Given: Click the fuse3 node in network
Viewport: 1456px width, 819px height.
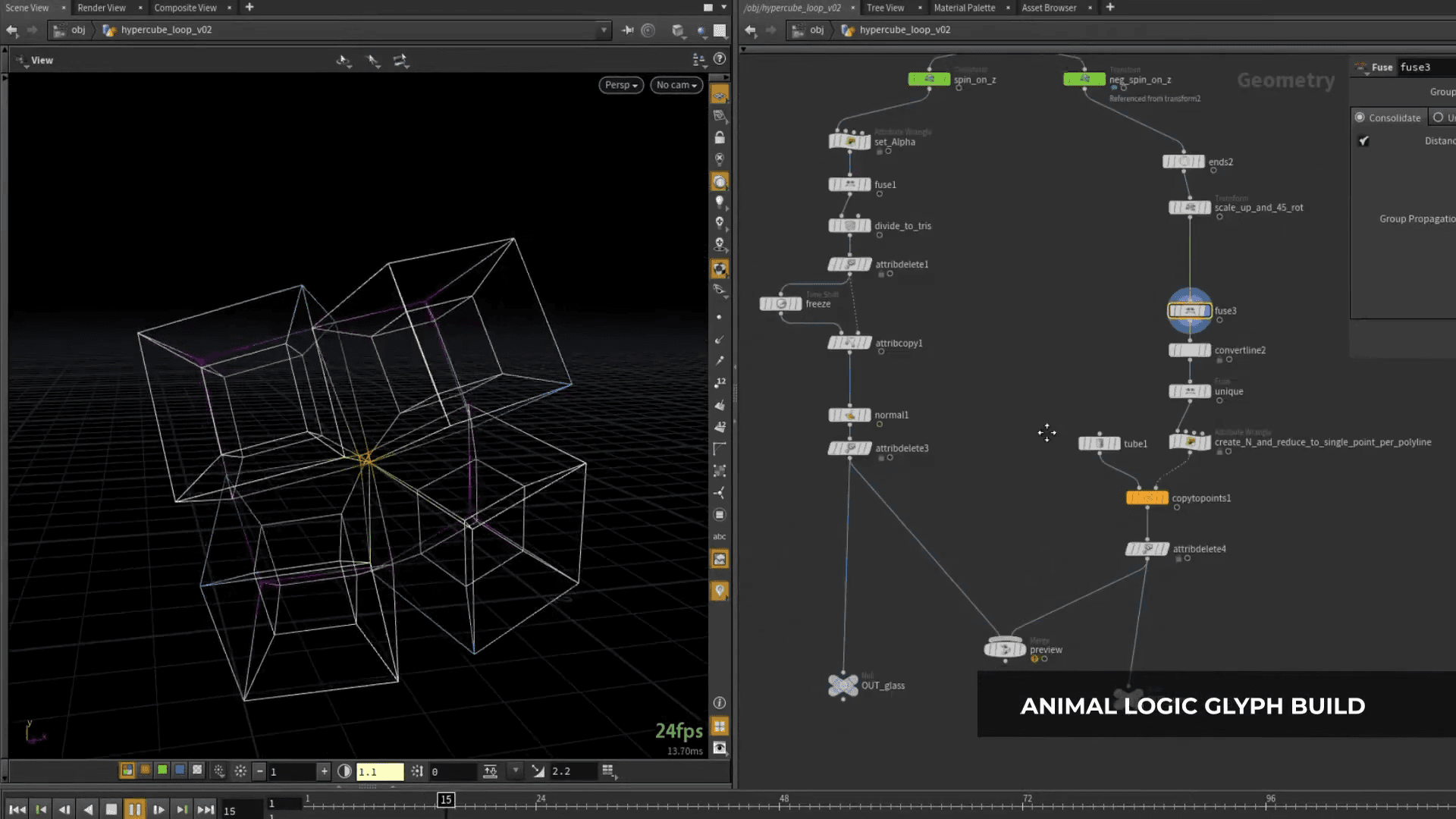Looking at the screenshot, I should 1189,311.
